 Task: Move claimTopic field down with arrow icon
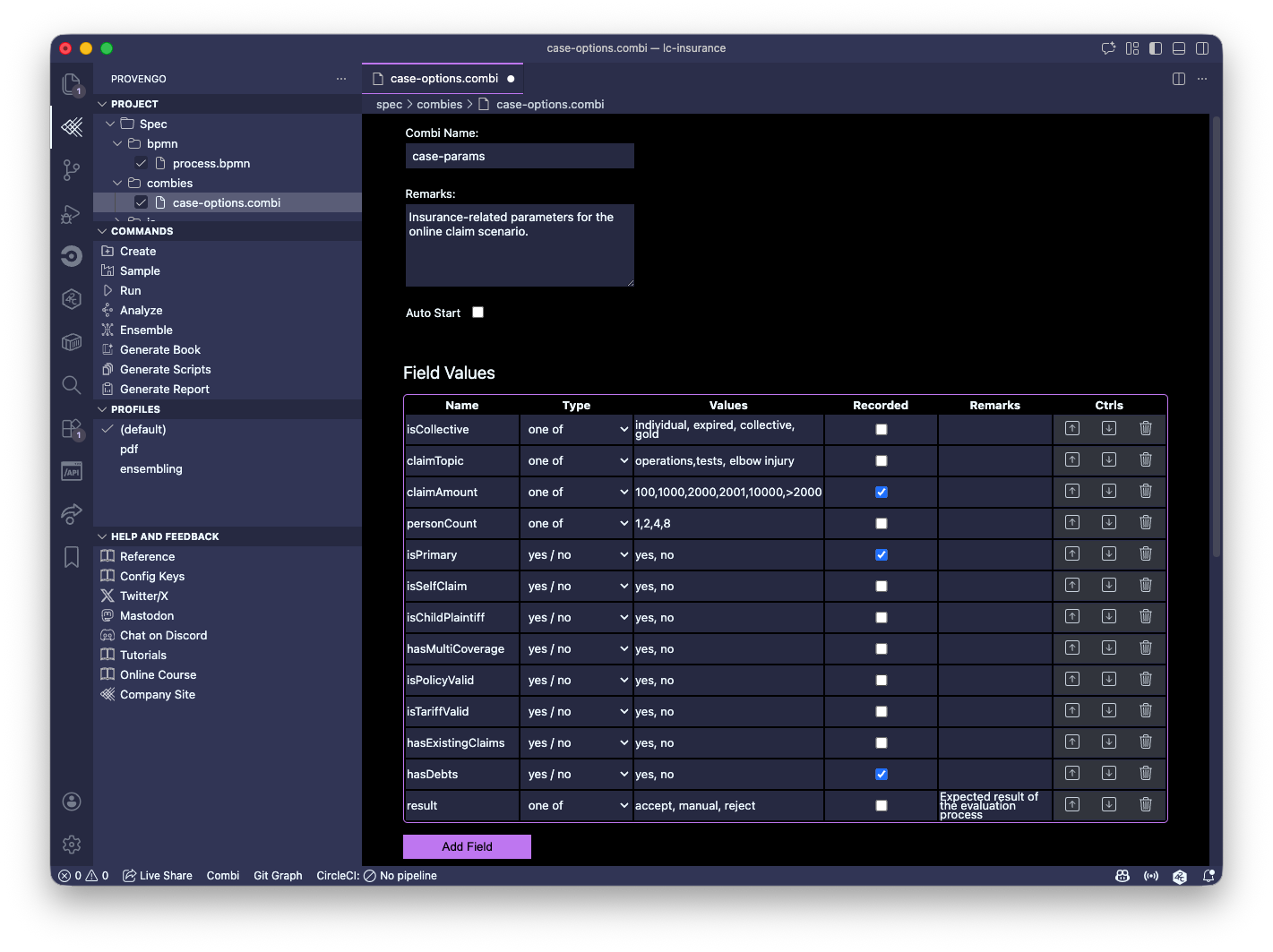click(x=1108, y=460)
